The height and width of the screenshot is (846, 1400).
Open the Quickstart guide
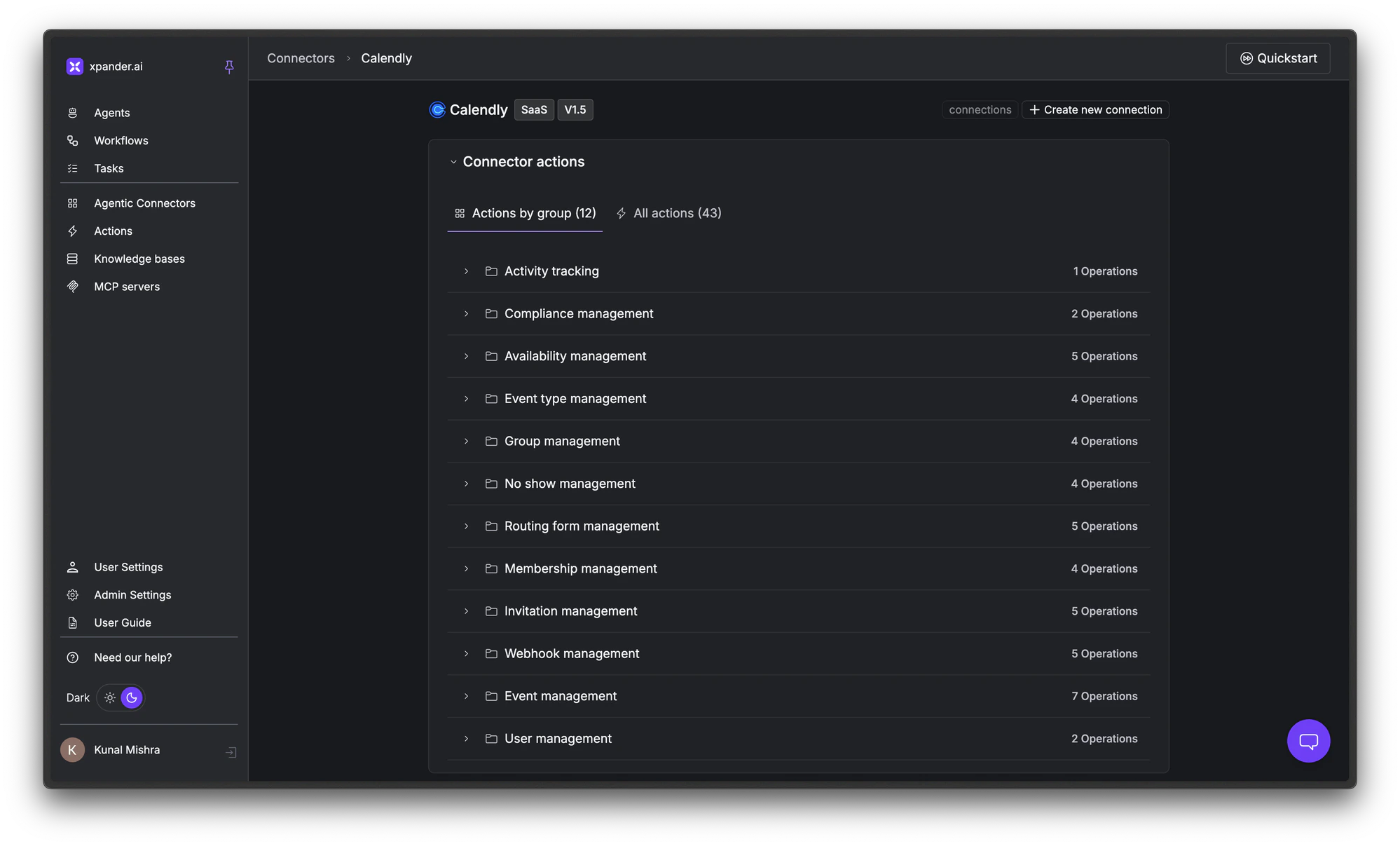pyautogui.click(x=1277, y=58)
